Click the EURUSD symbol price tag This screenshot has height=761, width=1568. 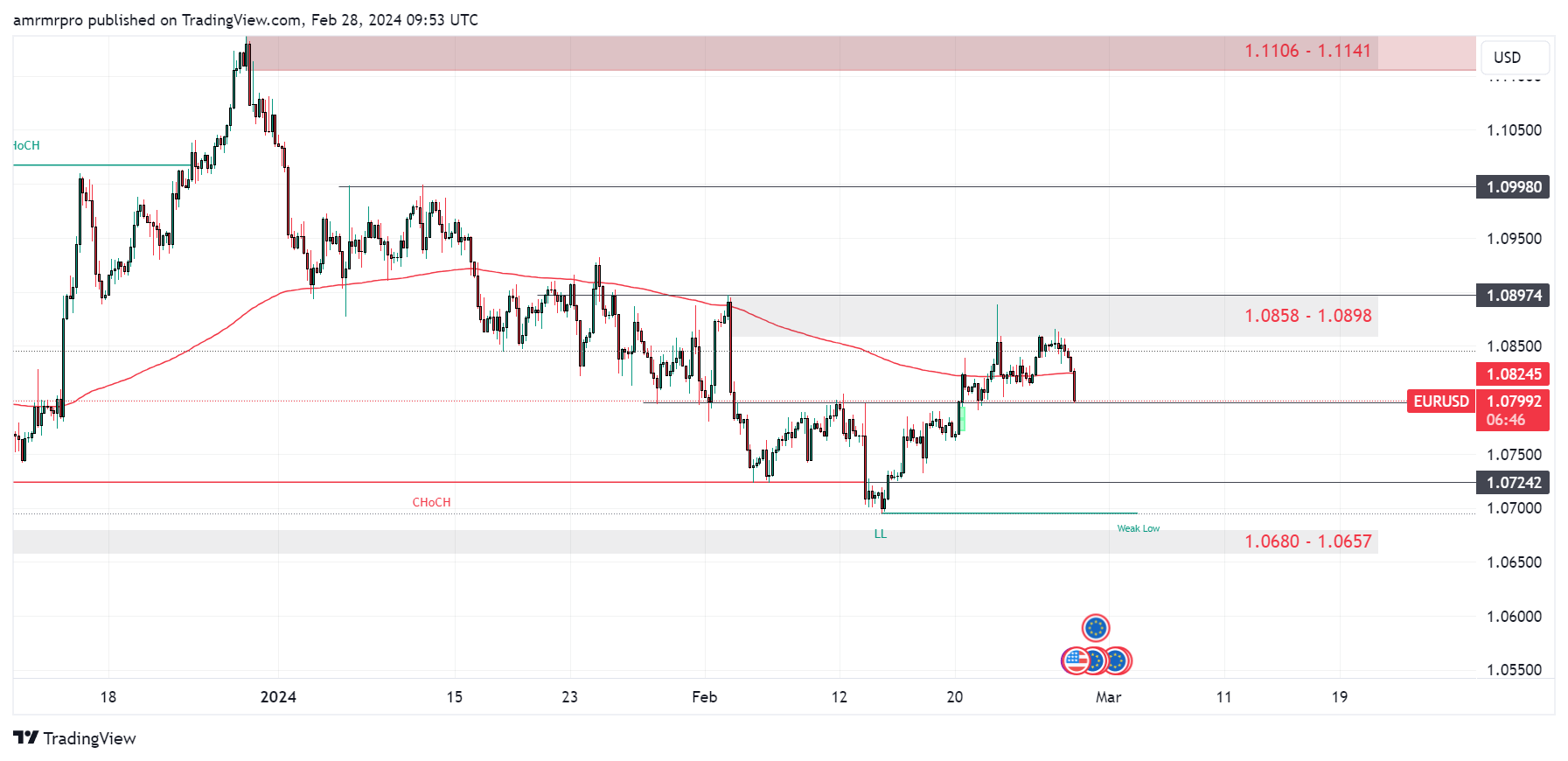click(x=1440, y=401)
